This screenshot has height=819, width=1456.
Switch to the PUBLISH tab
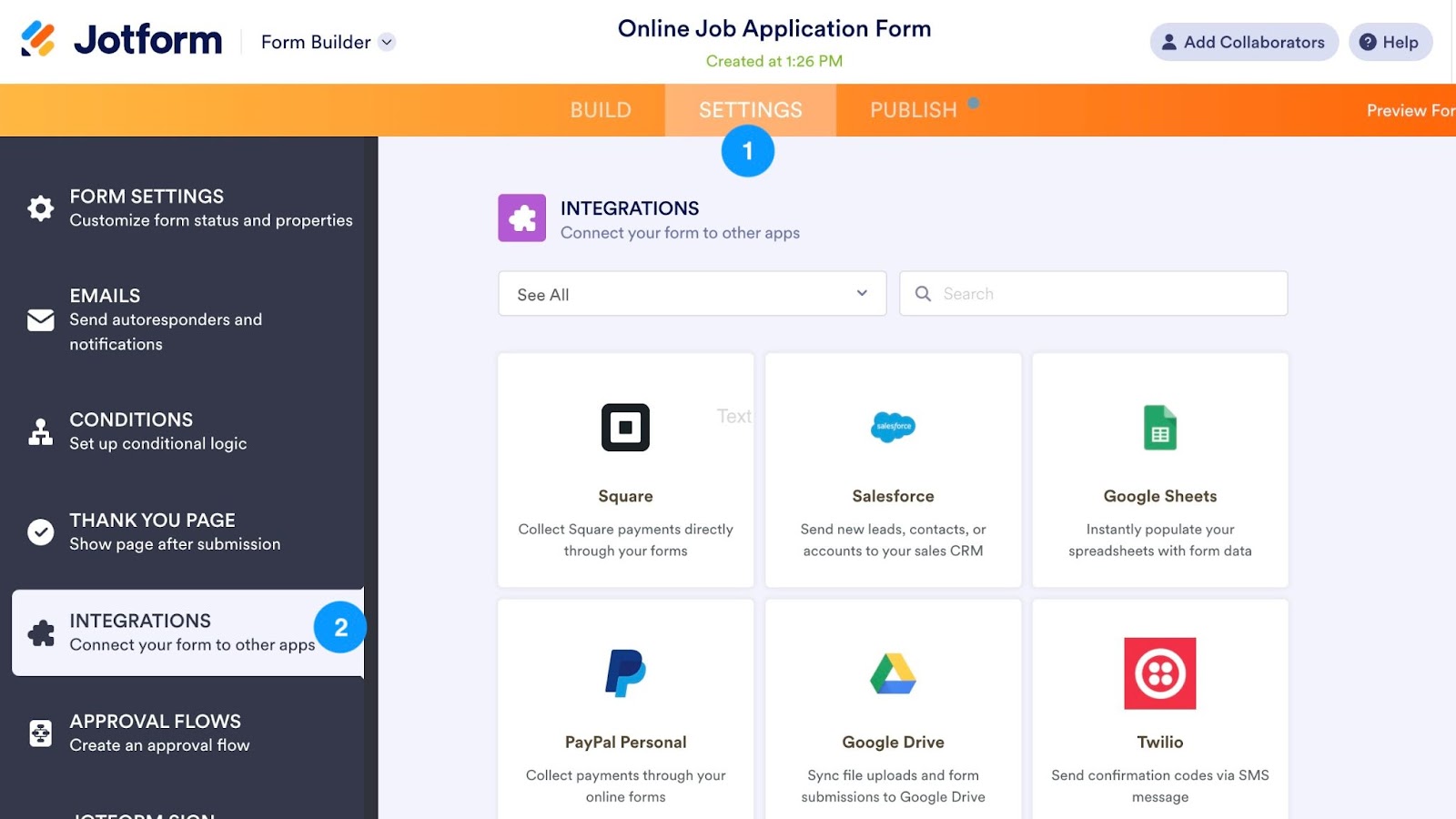[x=914, y=110]
